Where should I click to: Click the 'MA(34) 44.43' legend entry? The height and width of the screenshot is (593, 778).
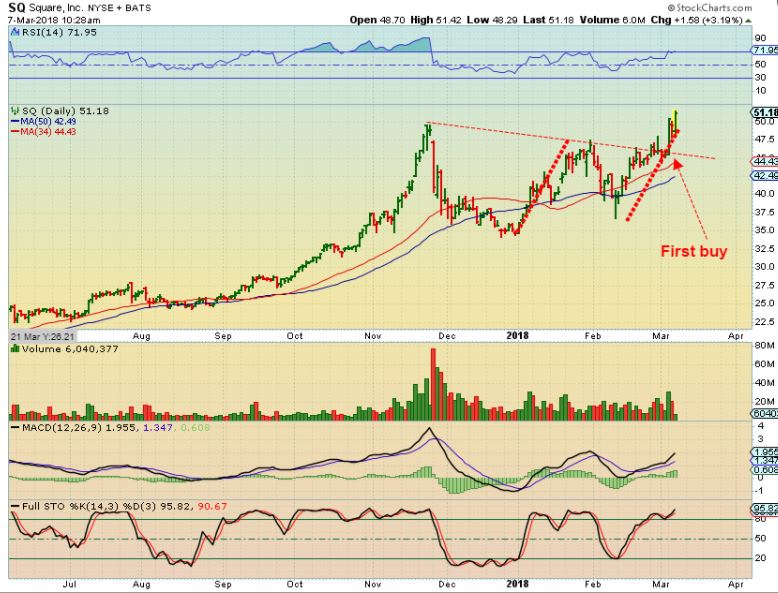tap(48, 132)
